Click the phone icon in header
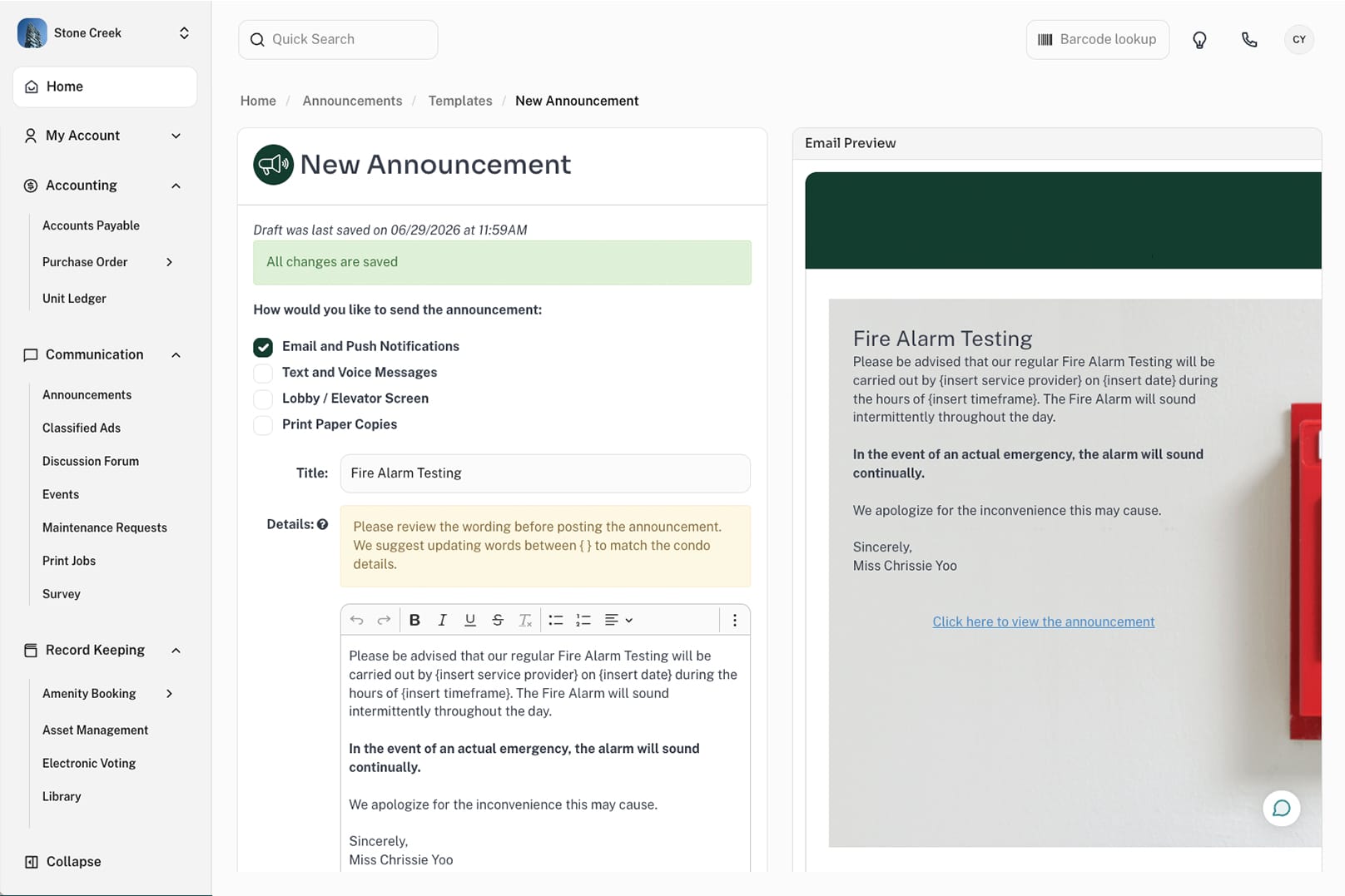Screen dimensions: 1345x896 (1249, 40)
